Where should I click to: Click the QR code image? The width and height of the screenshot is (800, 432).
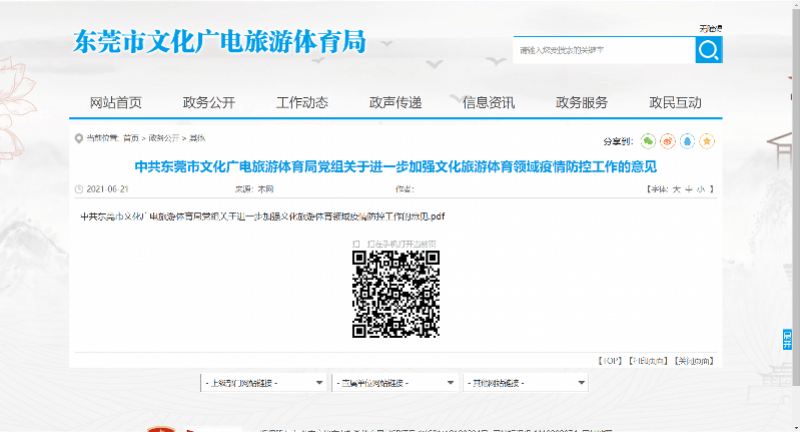coord(396,294)
